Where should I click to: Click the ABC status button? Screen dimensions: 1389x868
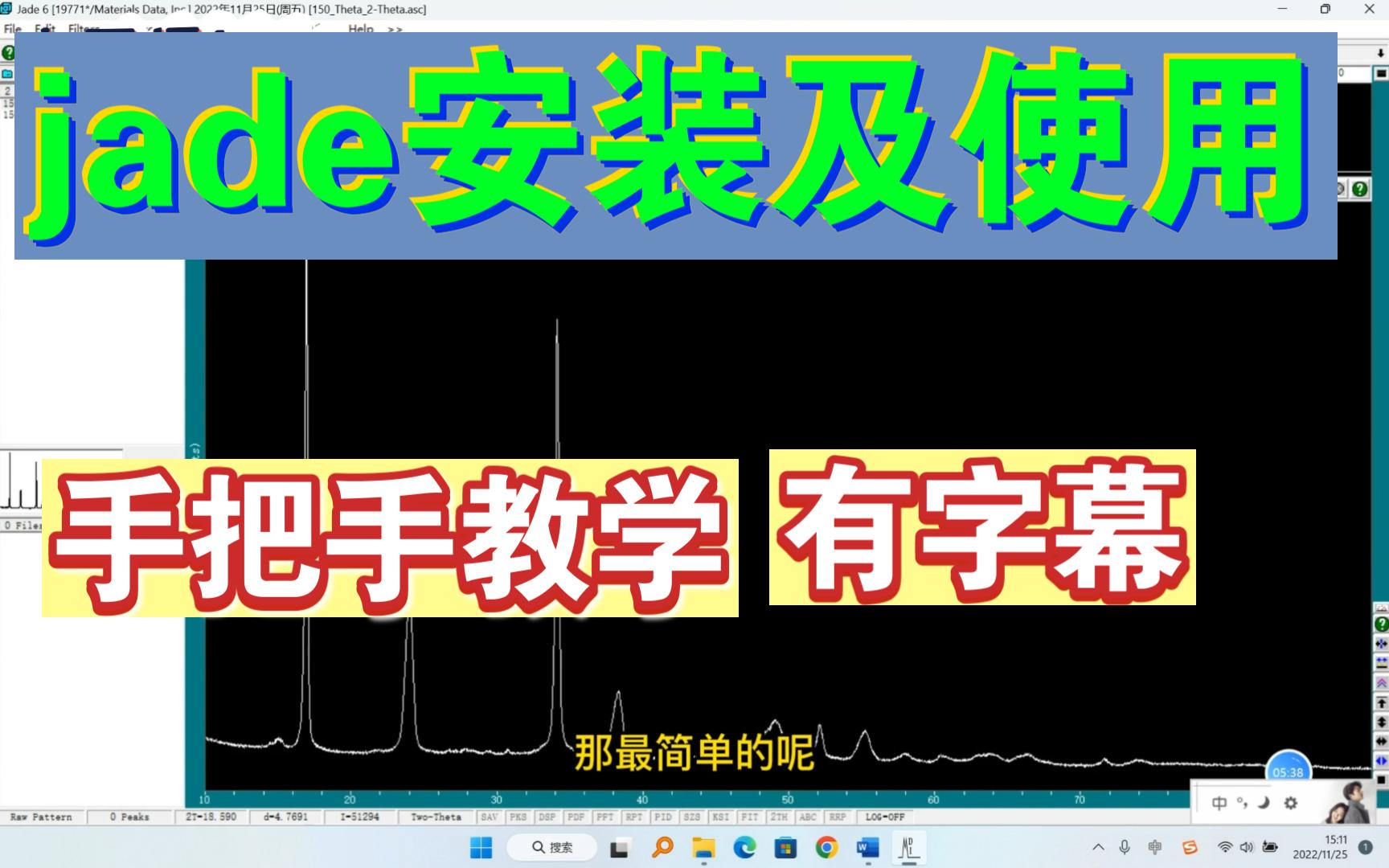(x=808, y=817)
